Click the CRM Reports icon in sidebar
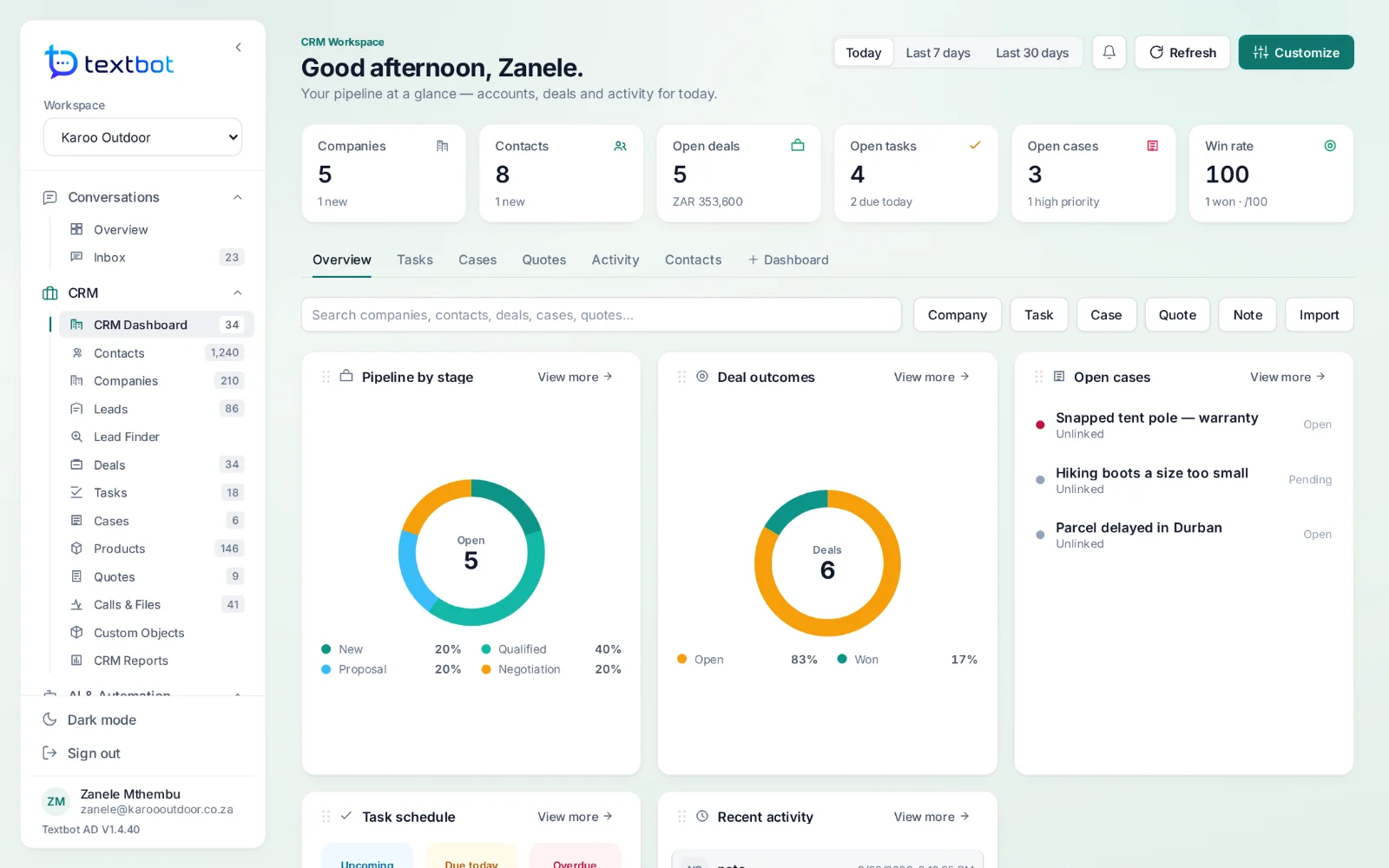Viewport: 1389px width, 868px height. coord(76,661)
